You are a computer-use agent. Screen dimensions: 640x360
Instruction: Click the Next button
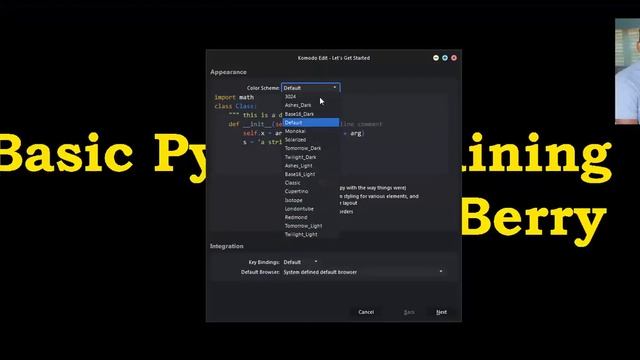441,312
